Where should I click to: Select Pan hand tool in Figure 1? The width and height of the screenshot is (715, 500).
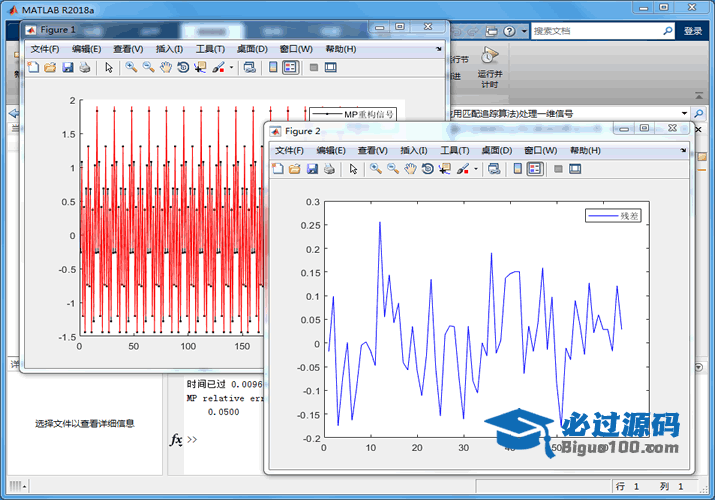166,67
